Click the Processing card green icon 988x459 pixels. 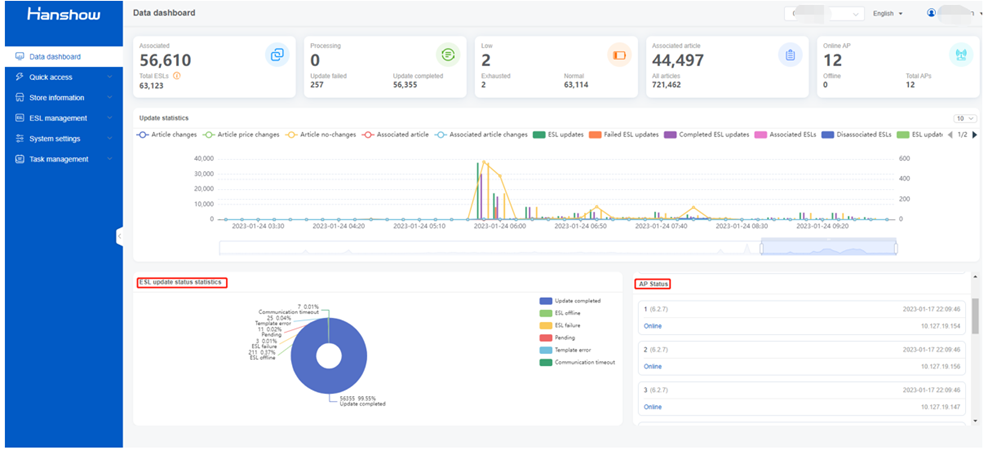[x=448, y=55]
